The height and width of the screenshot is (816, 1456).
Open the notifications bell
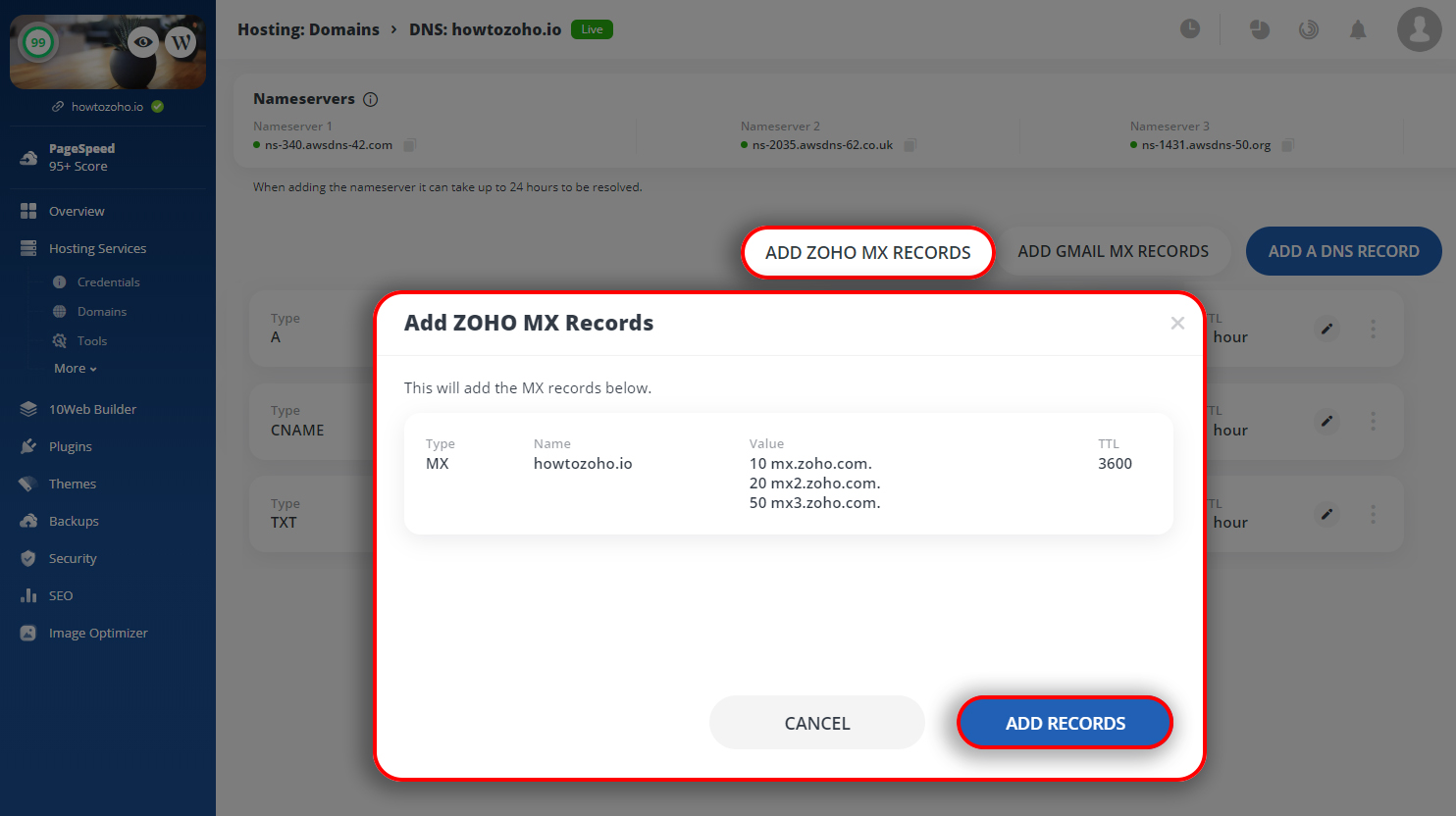point(1358,29)
